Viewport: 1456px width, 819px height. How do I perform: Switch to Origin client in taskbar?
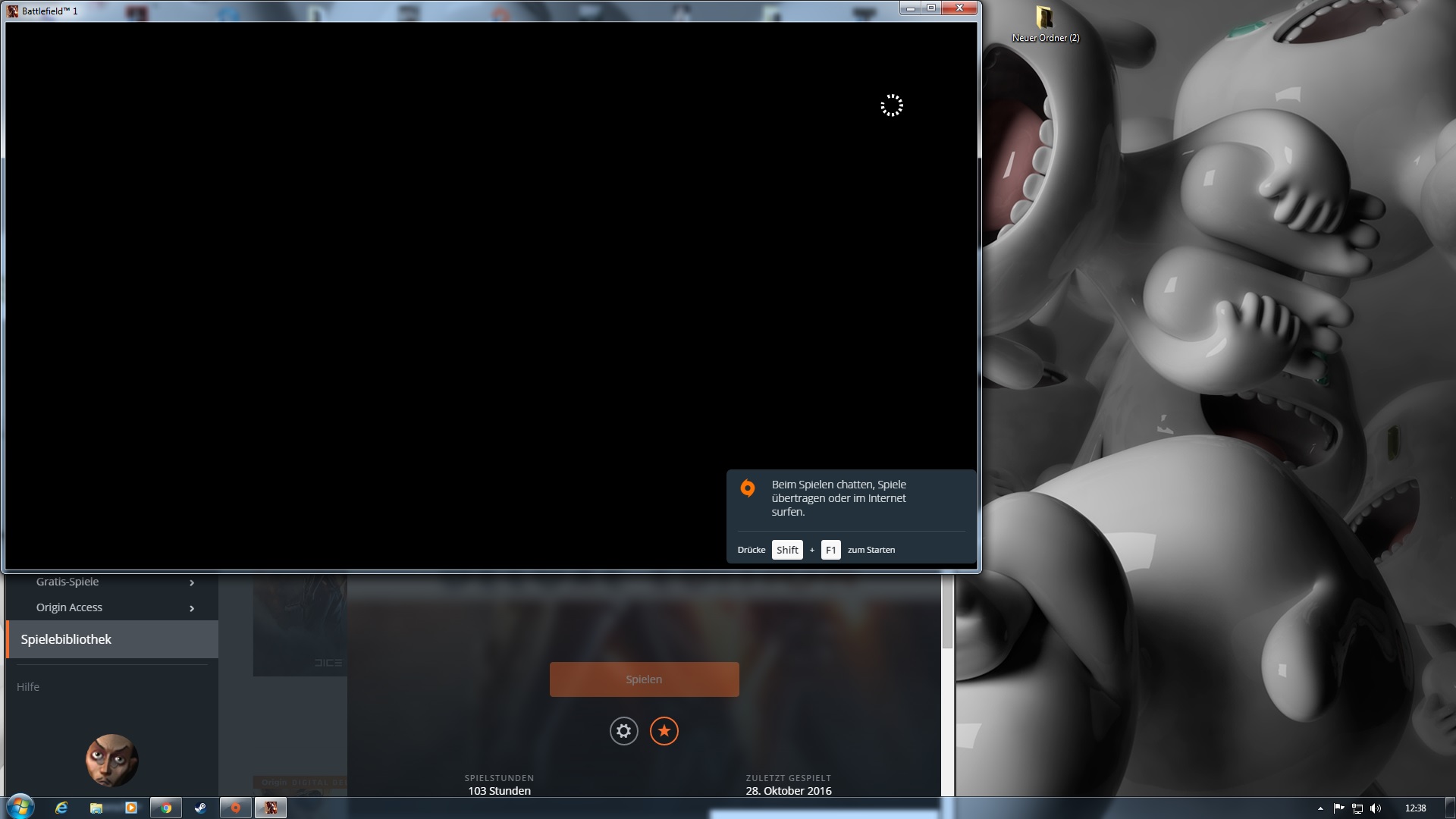tap(236, 808)
